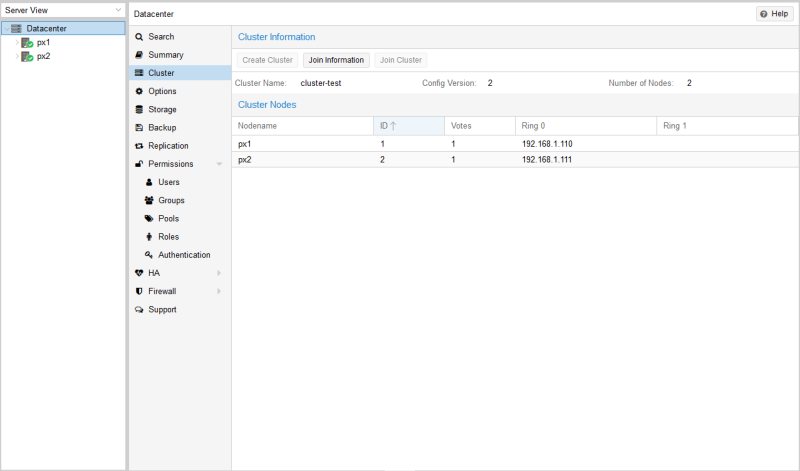Screen dimensions: 800x471
Task: Click the Datacenter icon in tree
Action: pos(16,29)
